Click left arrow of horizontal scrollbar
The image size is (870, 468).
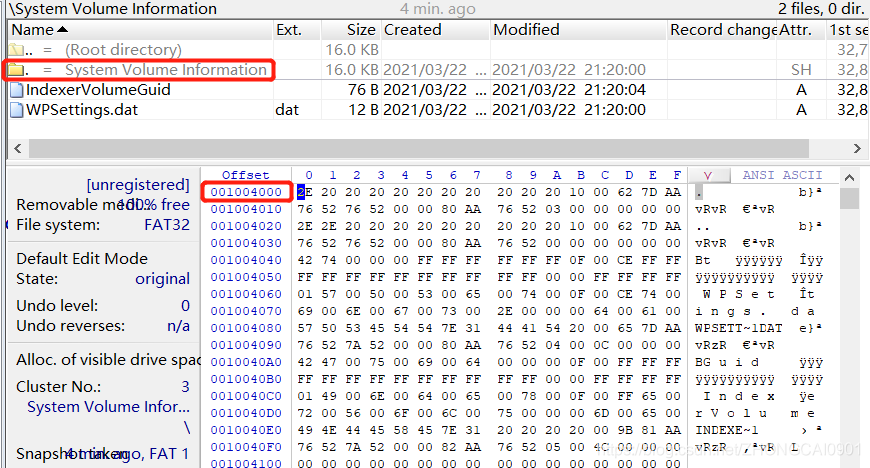pyautogui.click(x=18, y=149)
